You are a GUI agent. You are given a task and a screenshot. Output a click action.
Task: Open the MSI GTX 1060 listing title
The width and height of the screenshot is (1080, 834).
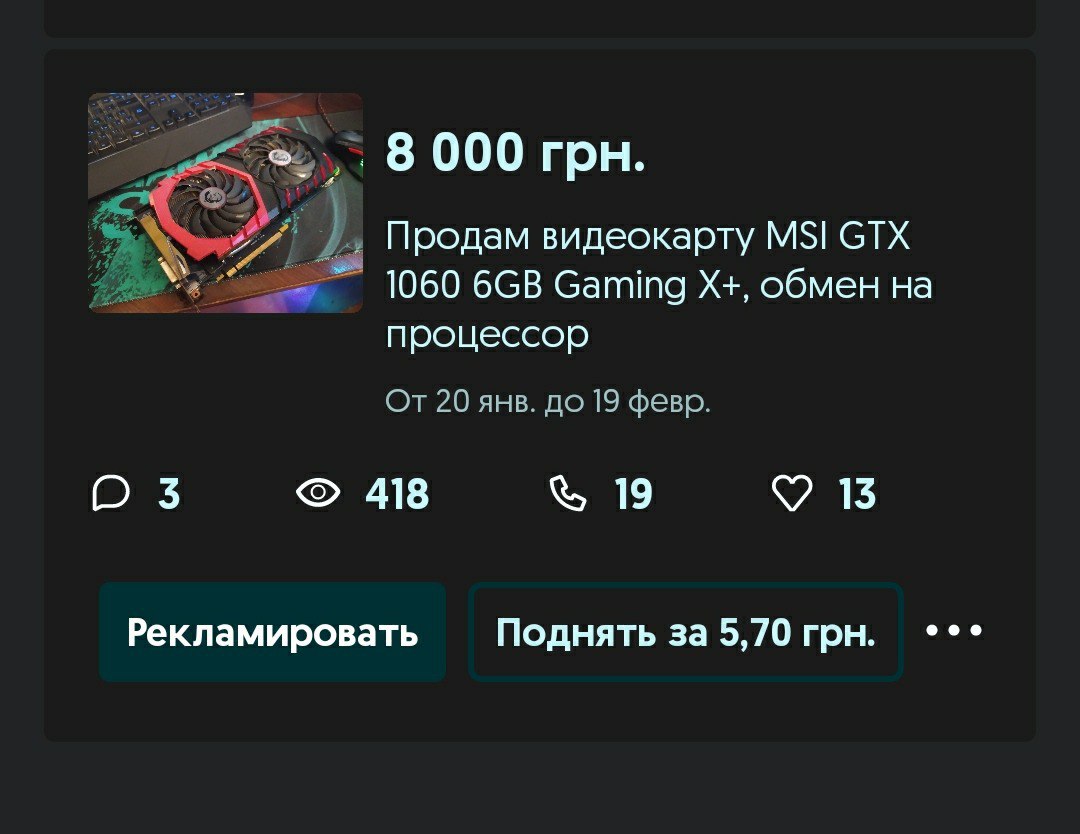pos(658,284)
